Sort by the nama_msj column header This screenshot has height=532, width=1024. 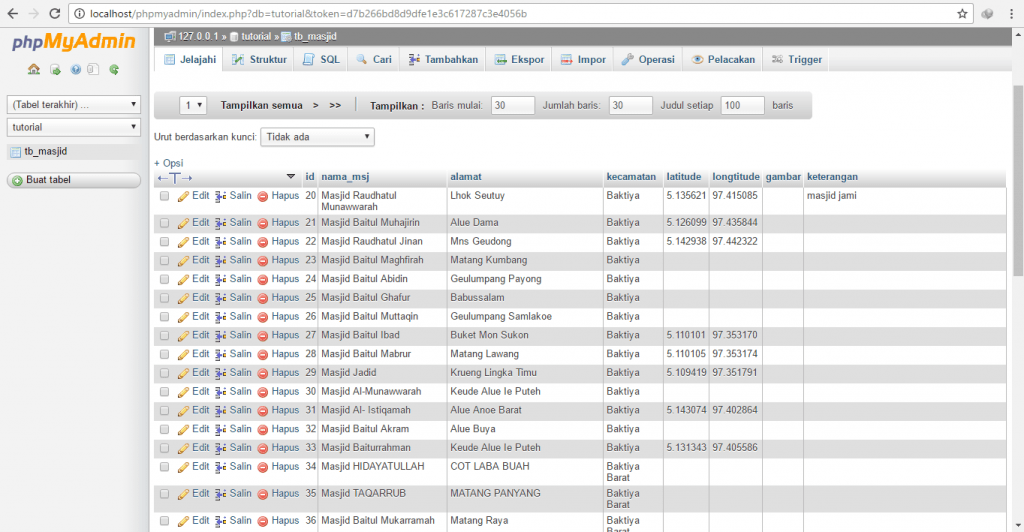click(345, 177)
